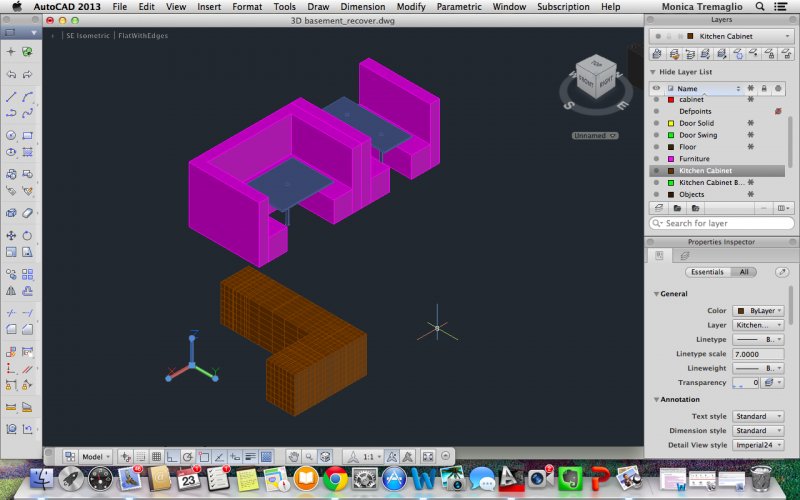The height and width of the screenshot is (500, 800).
Task: Click the Undo arrow in the tool palette
Action: [x=11, y=74]
